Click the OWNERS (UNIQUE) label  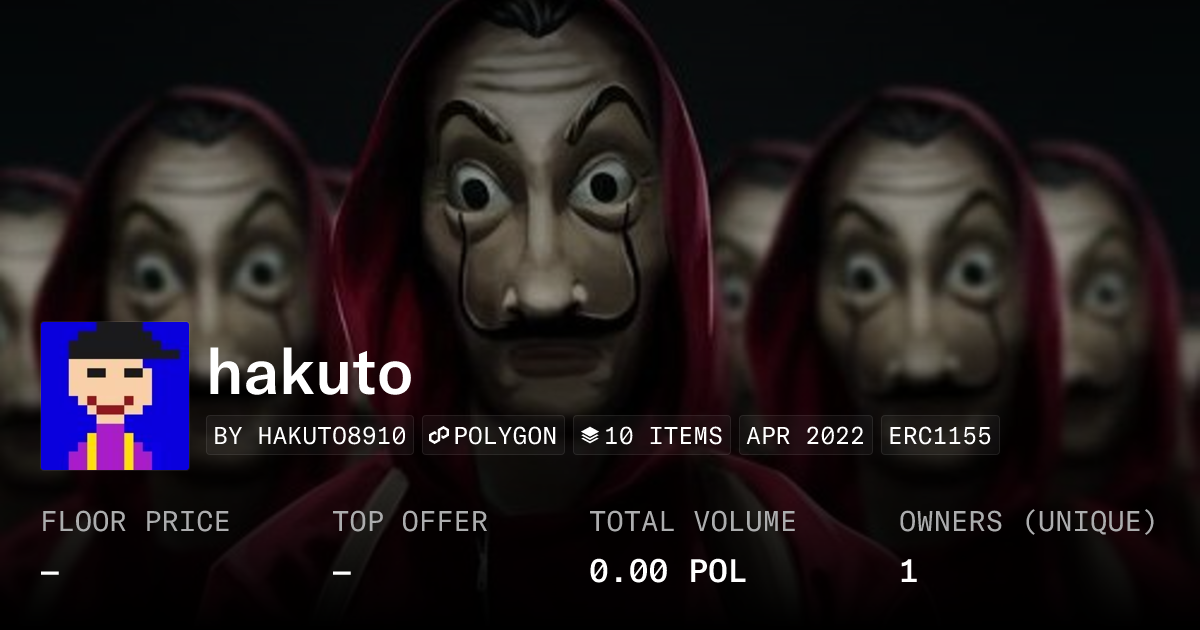(1028, 522)
